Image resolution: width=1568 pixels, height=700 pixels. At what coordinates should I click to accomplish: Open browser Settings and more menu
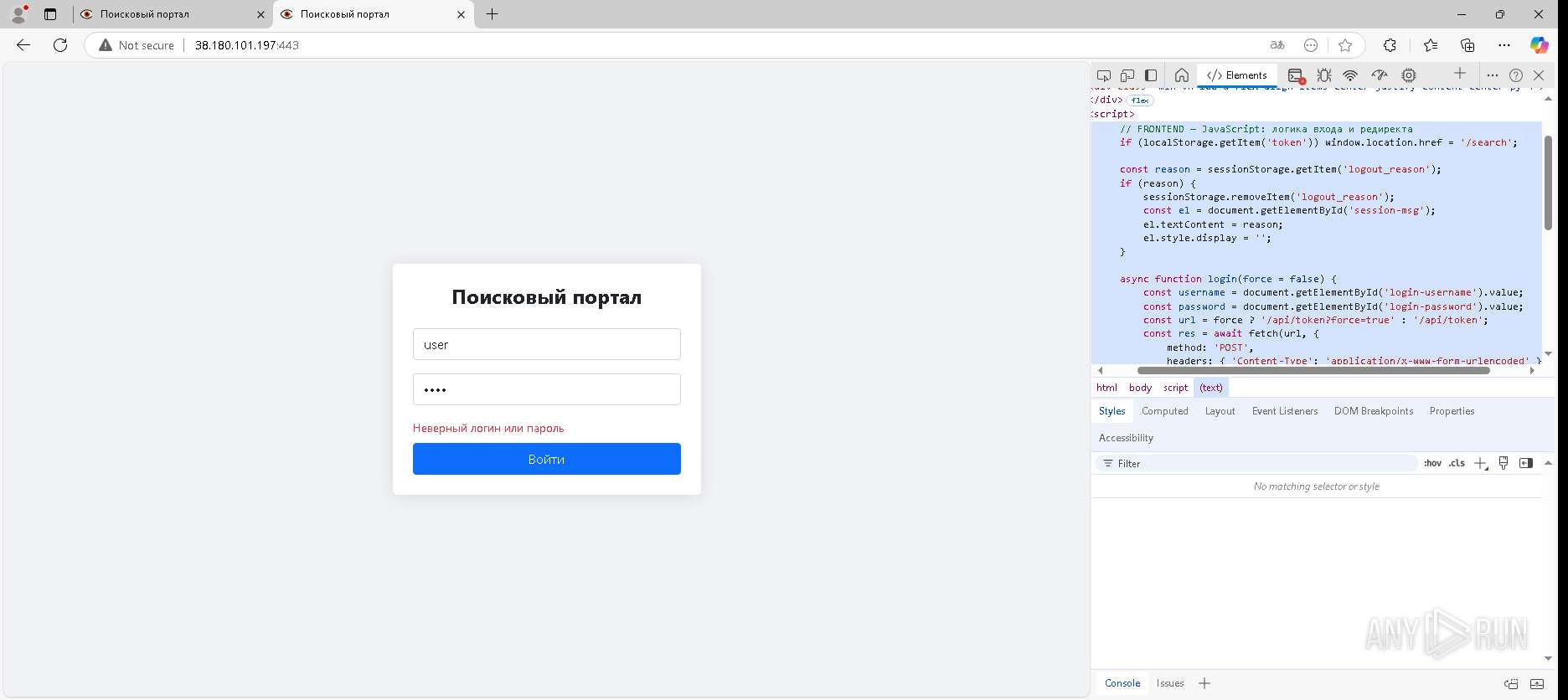(1504, 45)
